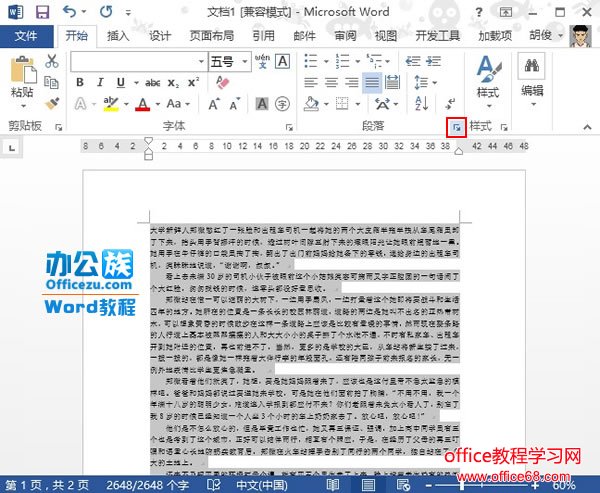The height and width of the screenshot is (493, 600).
Task: Insert an enclosed character (circled 字)
Action: pyautogui.click(x=282, y=104)
